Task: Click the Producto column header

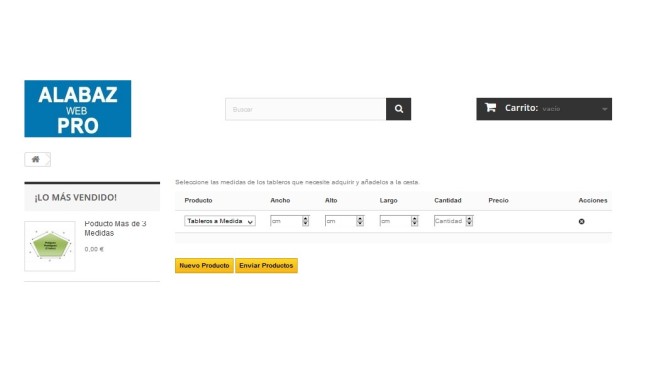Action: pyautogui.click(x=198, y=200)
